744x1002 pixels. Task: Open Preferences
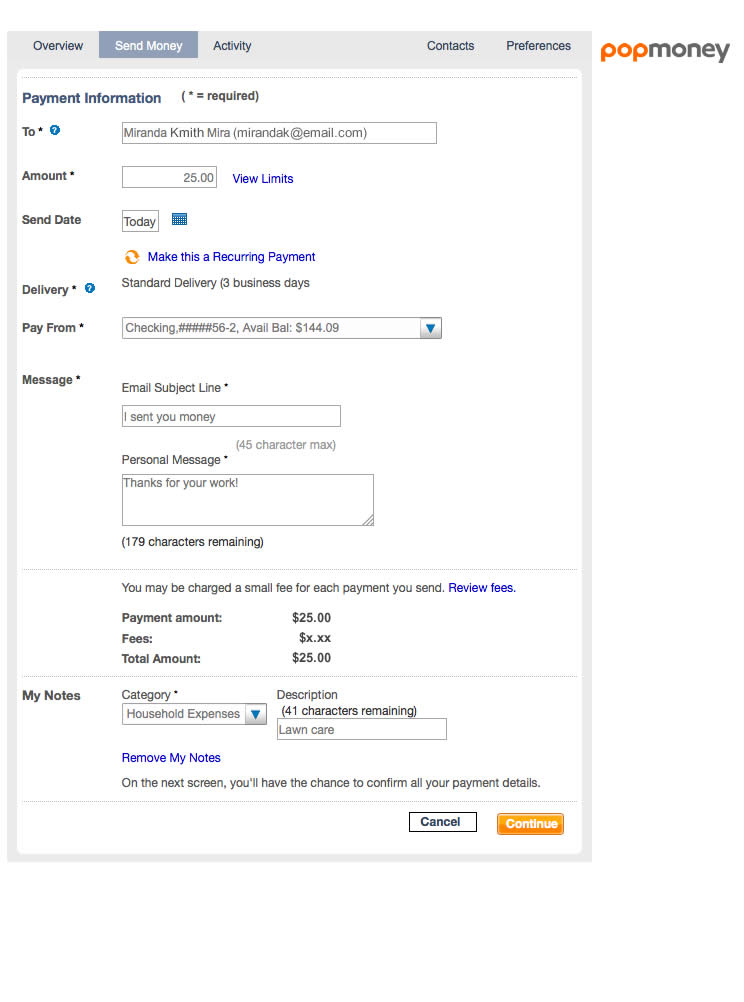click(x=538, y=45)
